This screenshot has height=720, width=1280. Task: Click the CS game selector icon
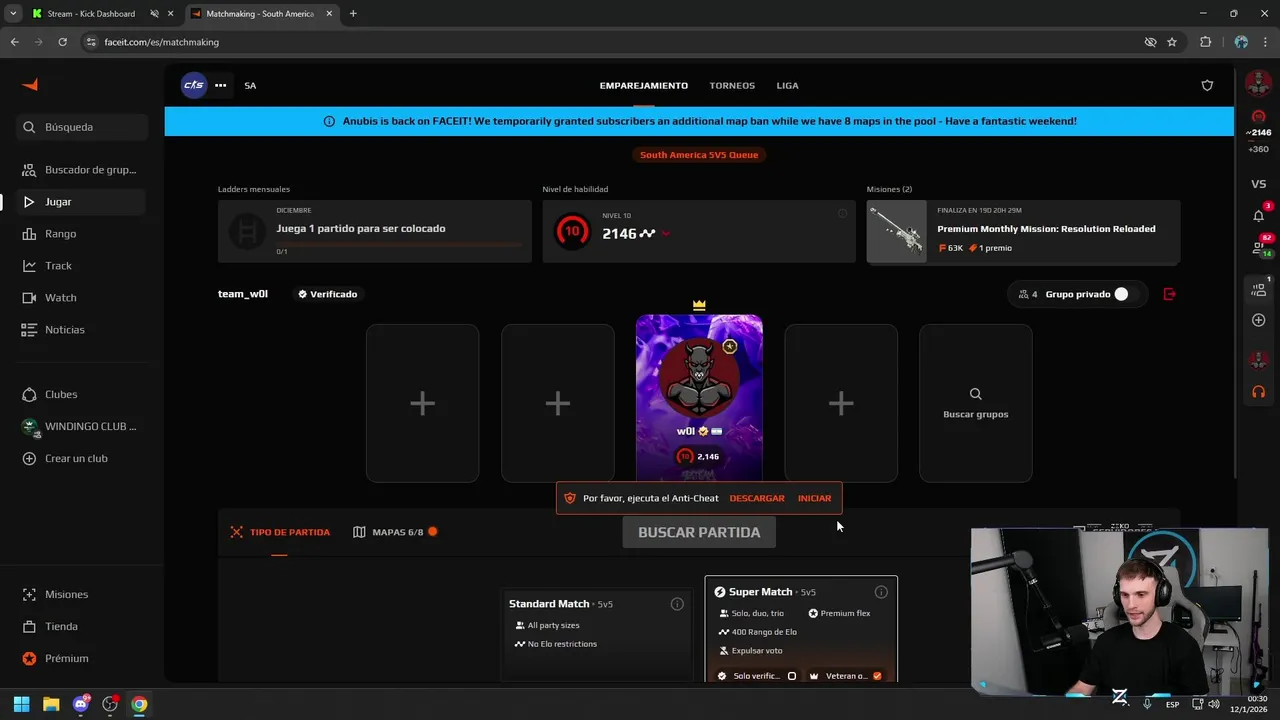(194, 85)
